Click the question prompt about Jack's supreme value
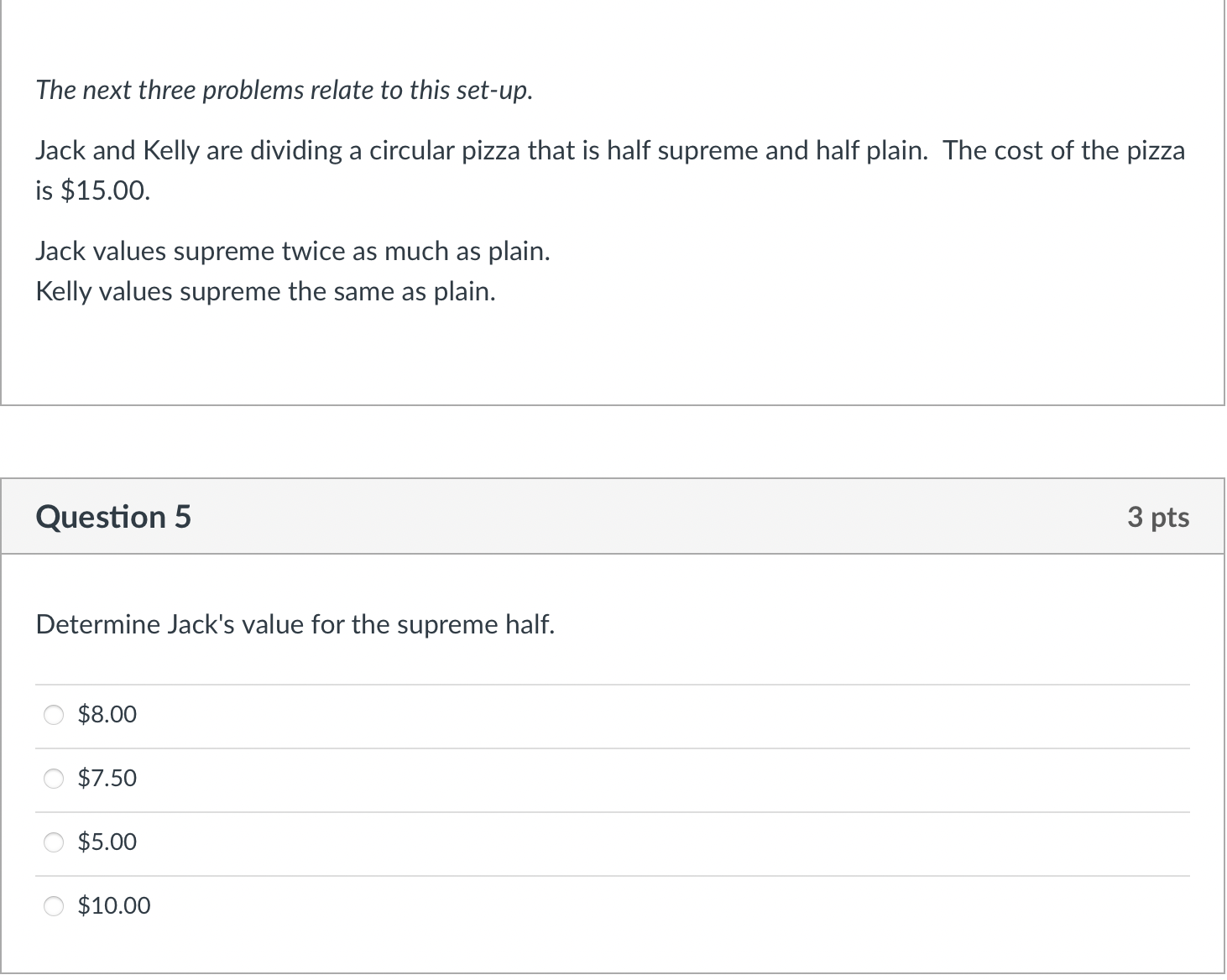The image size is (1227, 980). (x=295, y=624)
